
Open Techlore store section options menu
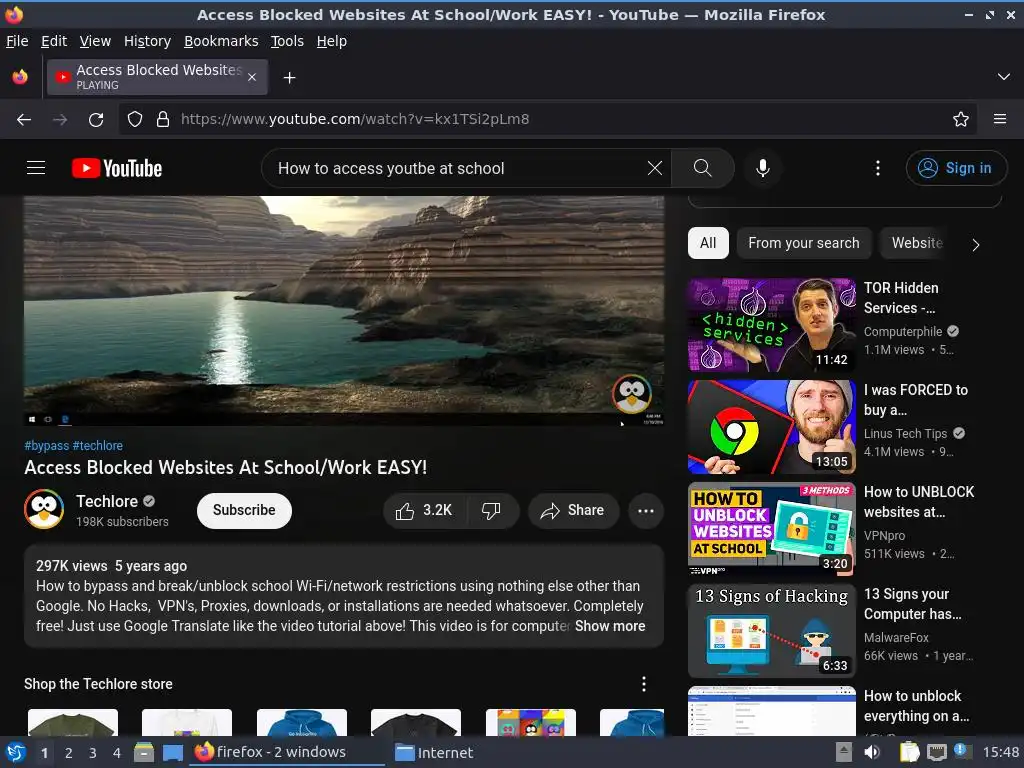point(644,684)
